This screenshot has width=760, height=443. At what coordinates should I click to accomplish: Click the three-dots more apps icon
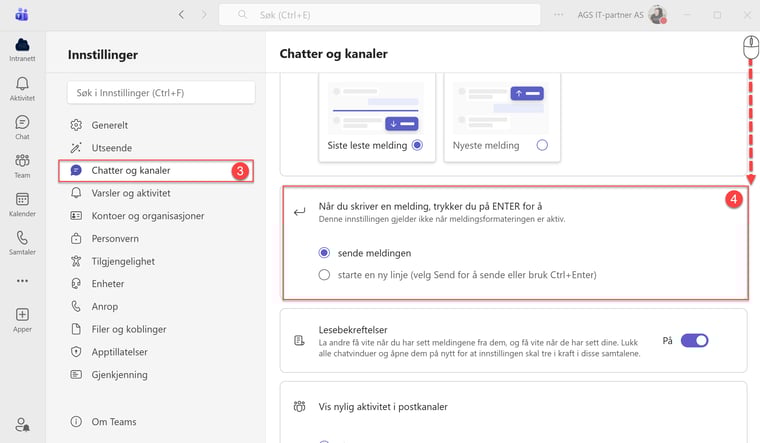(x=22, y=281)
